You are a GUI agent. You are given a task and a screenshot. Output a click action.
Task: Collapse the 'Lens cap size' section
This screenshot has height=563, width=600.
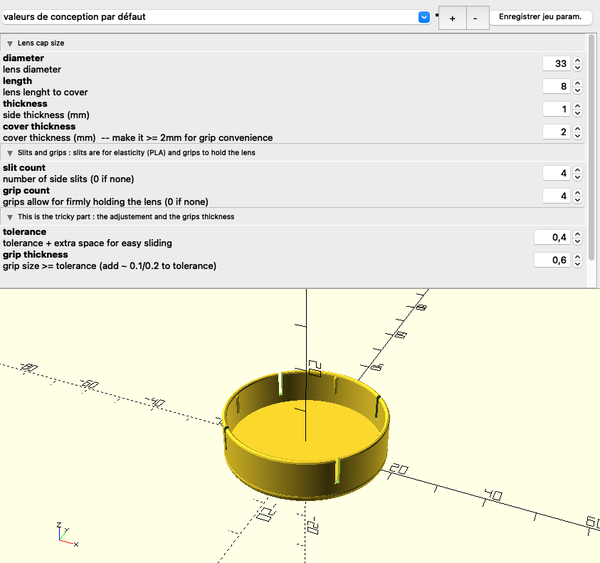point(10,44)
